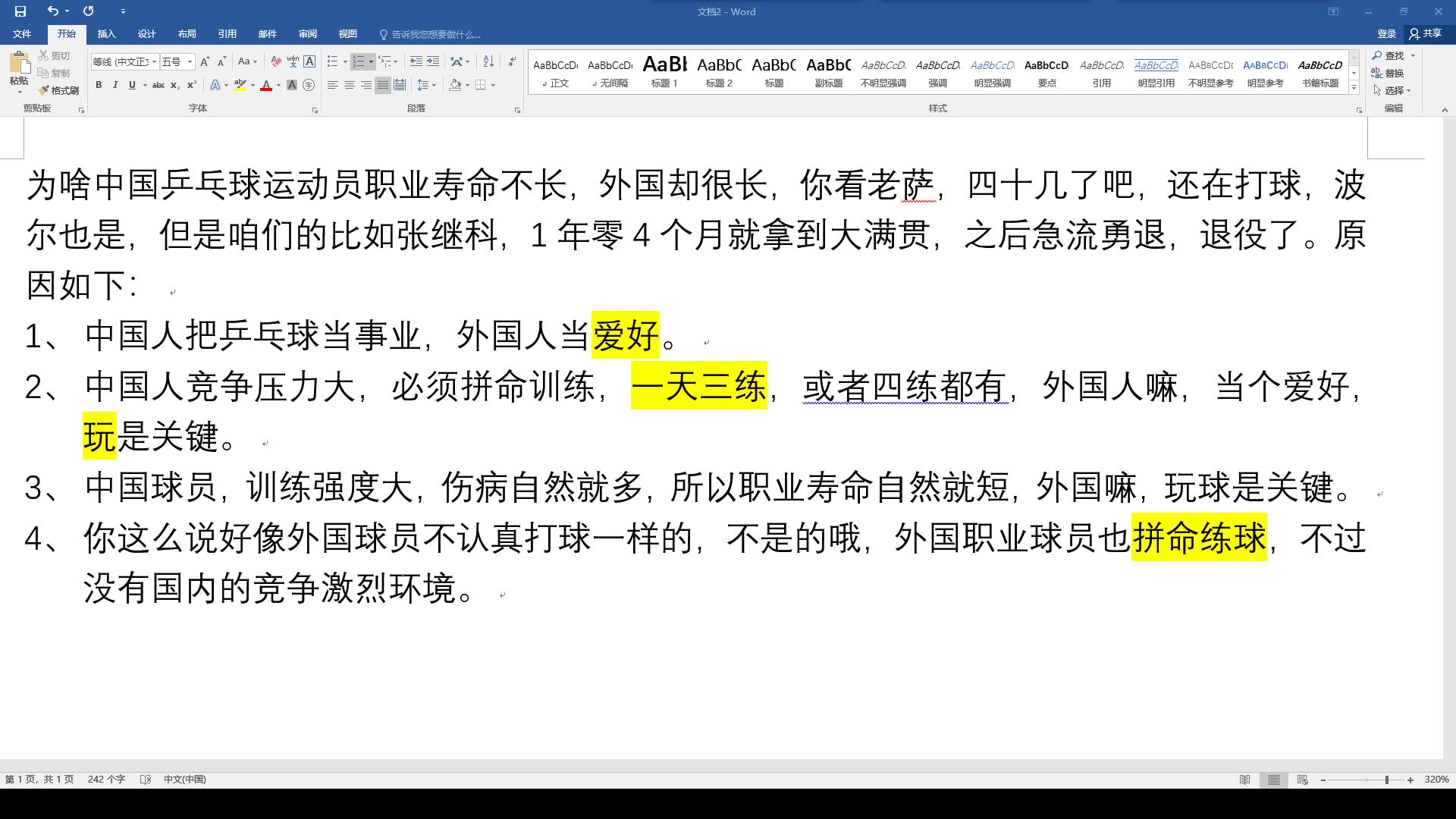Toggle Underline formatting

[x=132, y=85]
